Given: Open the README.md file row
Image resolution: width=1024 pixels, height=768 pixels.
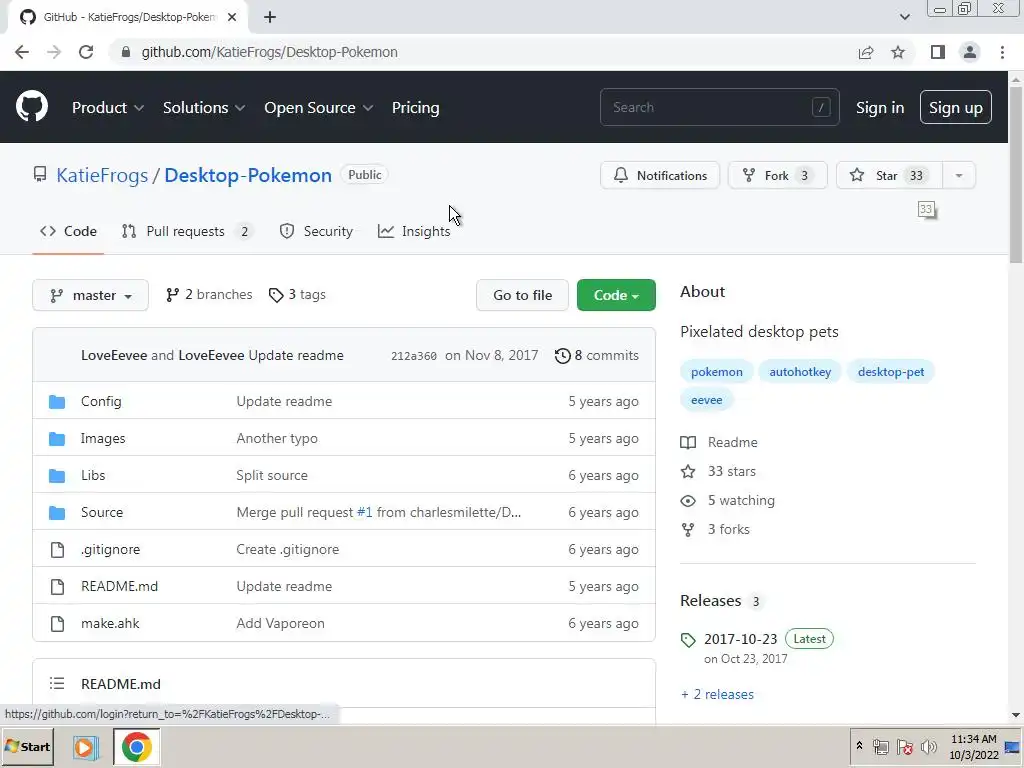Looking at the screenshot, I should coord(344,586).
